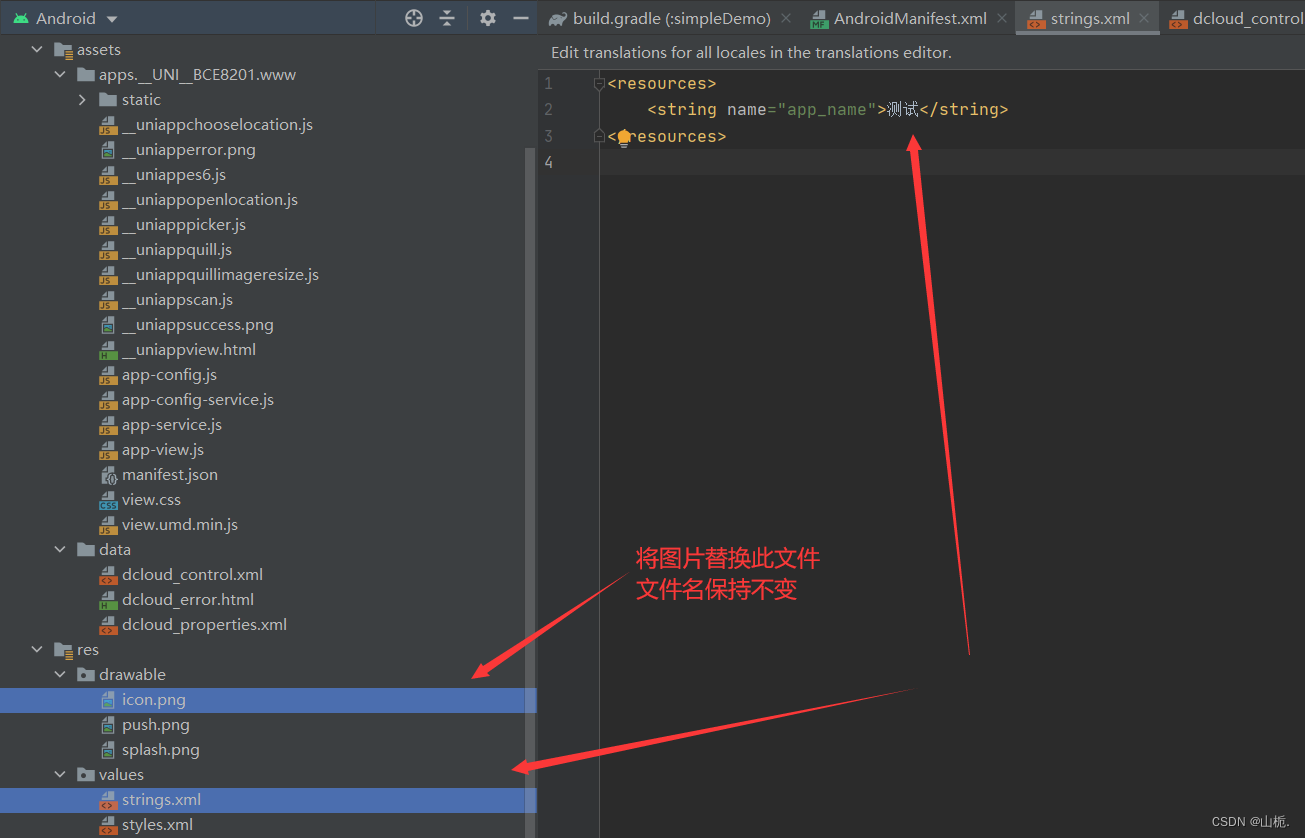Click the res folder icon
This screenshot has height=838, width=1305.
pos(63,649)
